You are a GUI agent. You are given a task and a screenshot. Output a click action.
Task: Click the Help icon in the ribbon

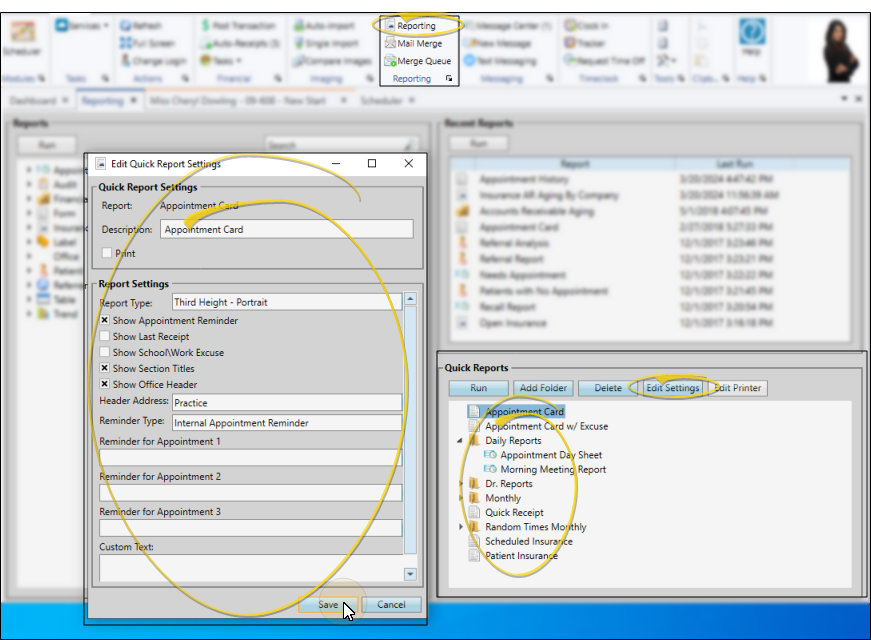751,36
